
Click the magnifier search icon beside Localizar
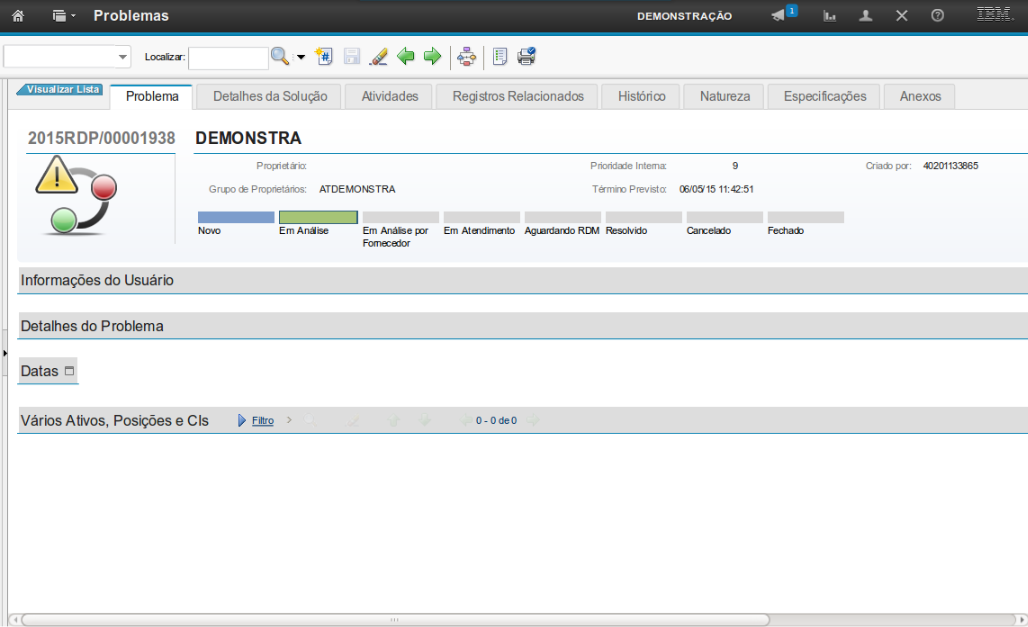tap(280, 56)
